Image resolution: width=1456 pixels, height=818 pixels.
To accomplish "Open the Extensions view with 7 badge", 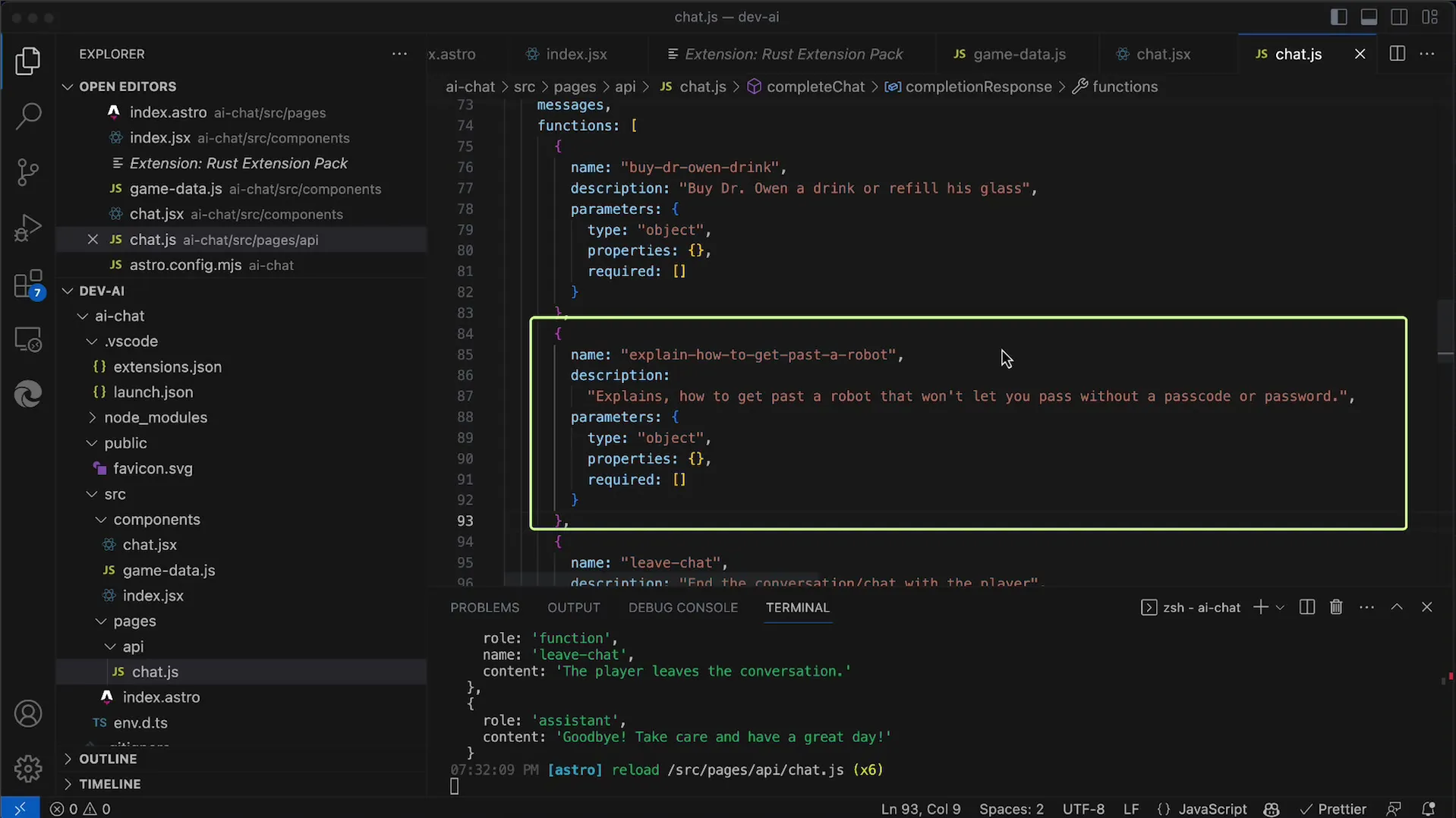I will click(28, 285).
